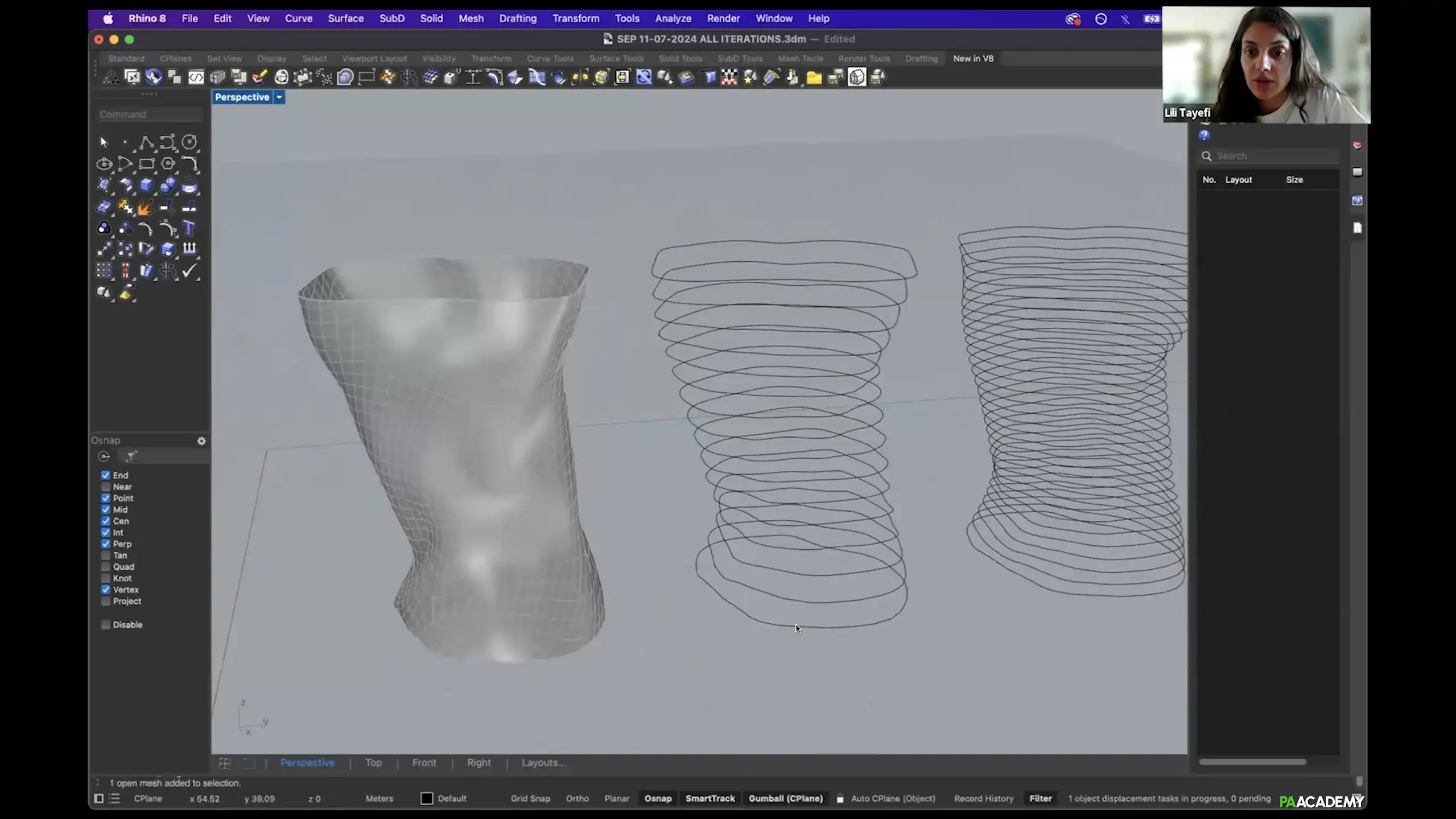Click the Box solid tool
Viewport: 1456px width, 819px height.
tap(146, 185)
